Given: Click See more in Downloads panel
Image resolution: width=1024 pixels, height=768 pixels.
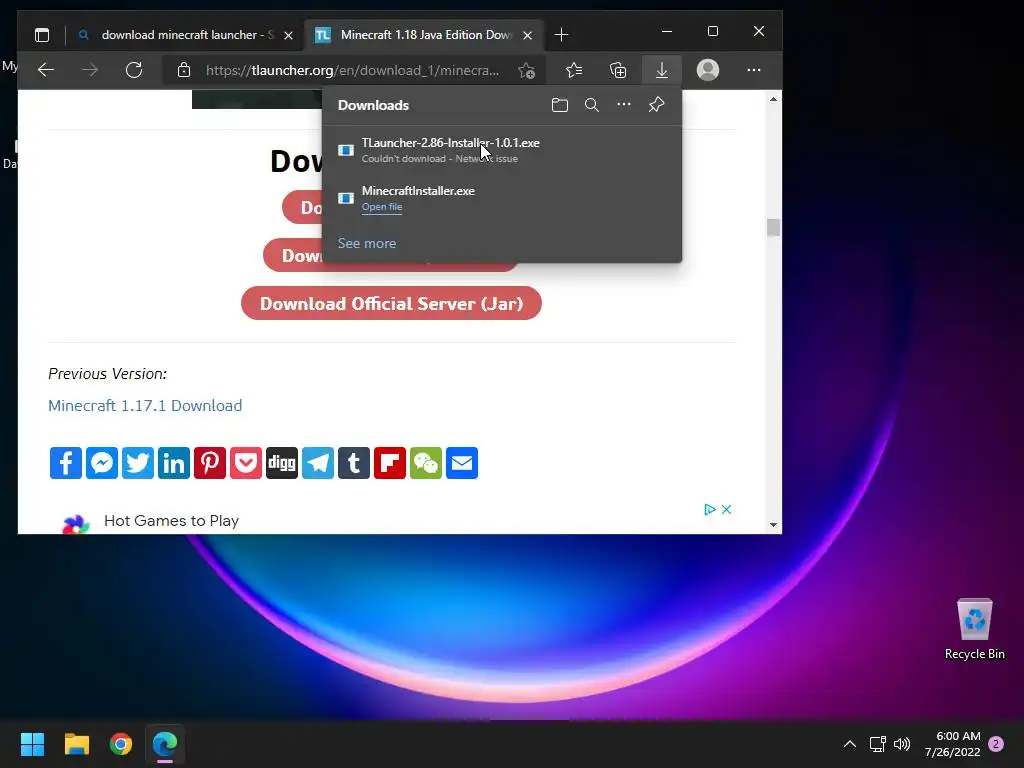Looking at the screenshot, I should [366, 244].
